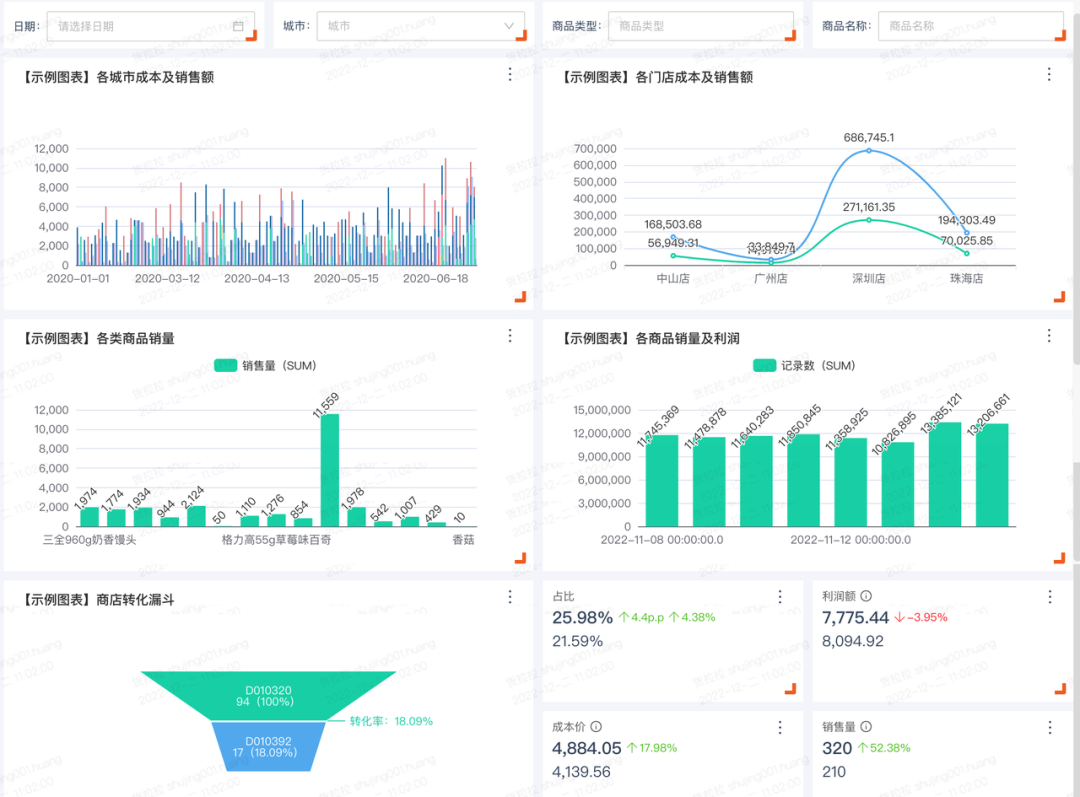Click the info icon beside 成本价
This screenshot has height=797, width=1080.
point(596,726)
